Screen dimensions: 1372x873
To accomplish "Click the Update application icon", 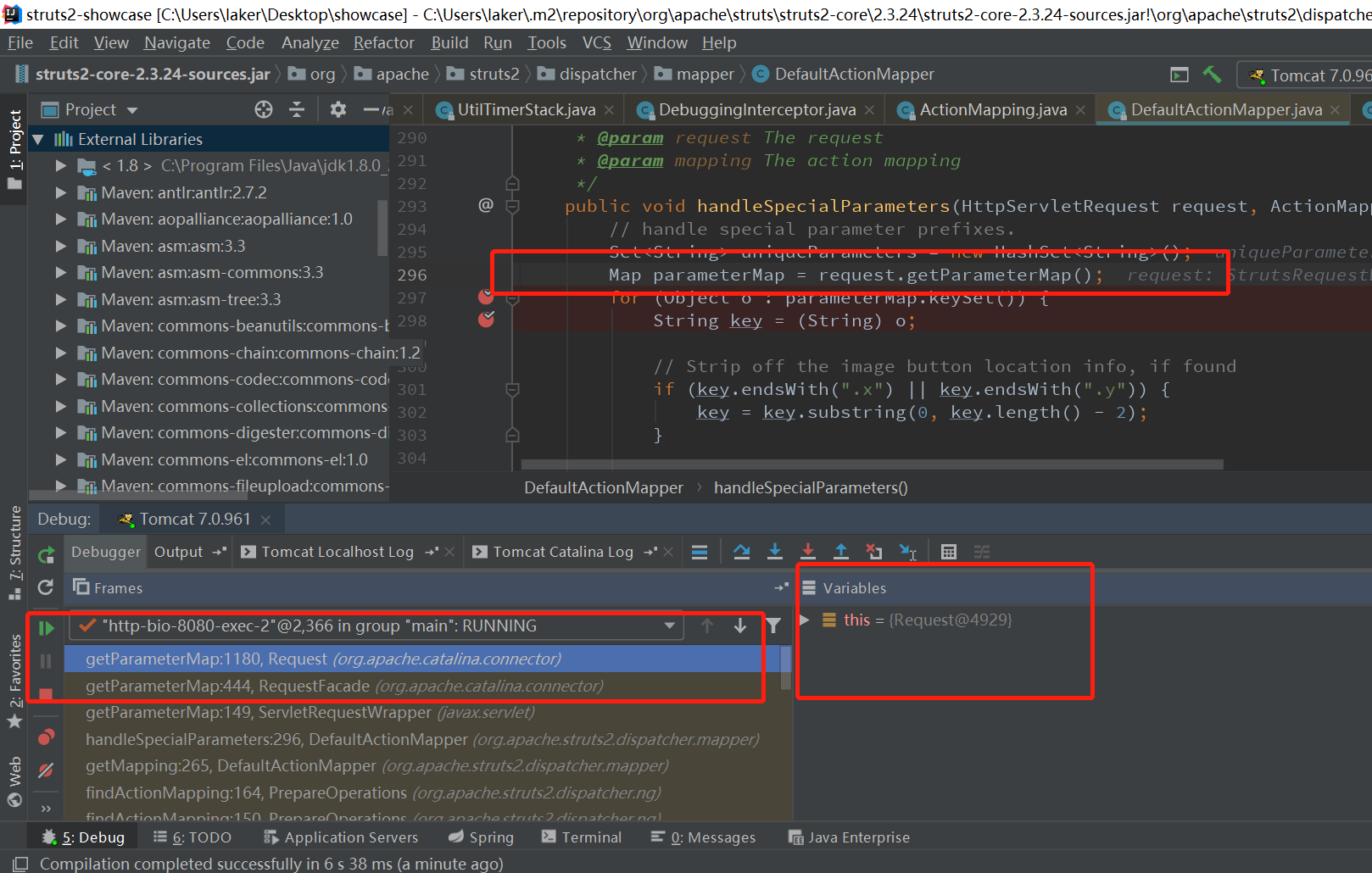I will pos(47,587).
